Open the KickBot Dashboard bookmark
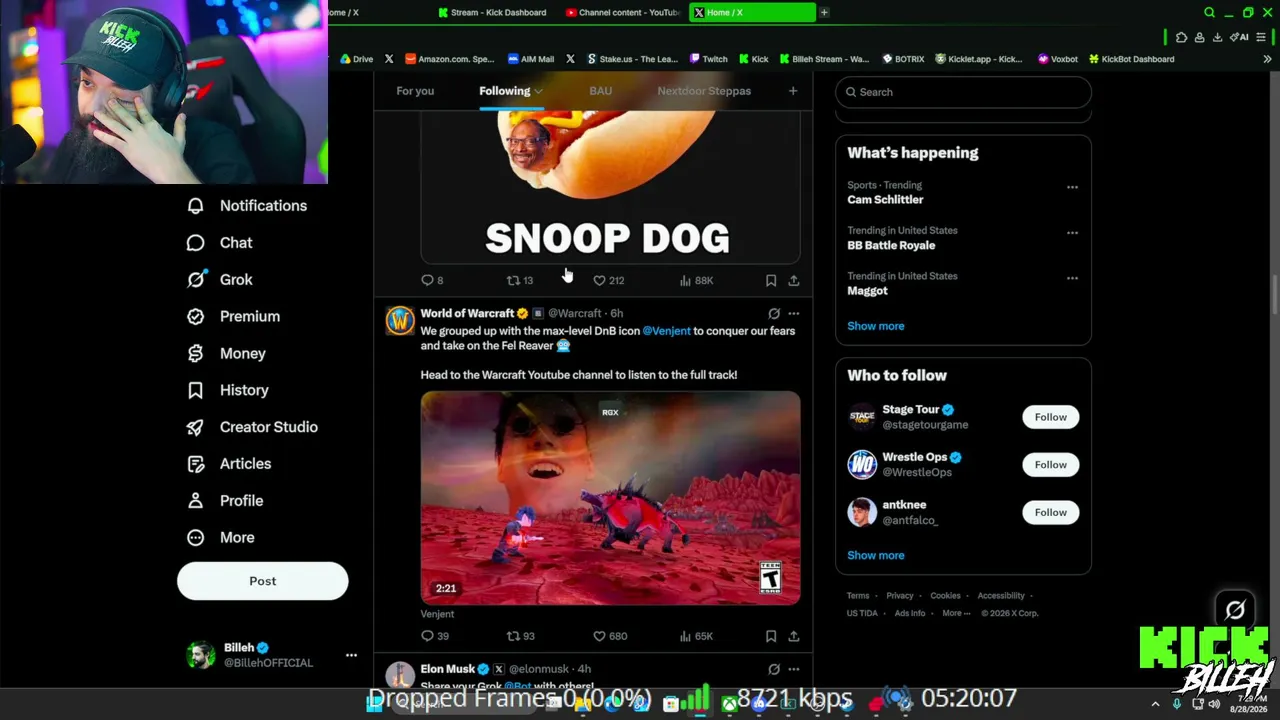This screenshot has height=720, width=1280. pos(1131,59)
